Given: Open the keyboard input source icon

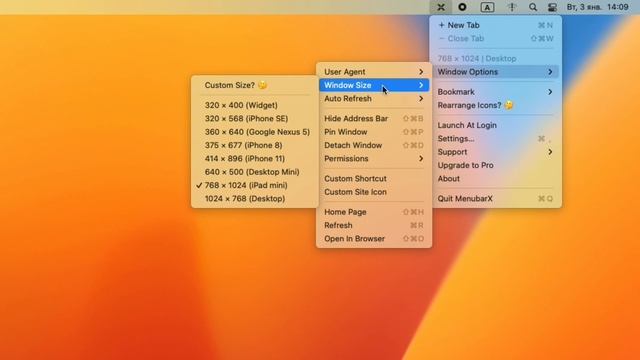Looking at the screenshot, I should tap(487, 7).
